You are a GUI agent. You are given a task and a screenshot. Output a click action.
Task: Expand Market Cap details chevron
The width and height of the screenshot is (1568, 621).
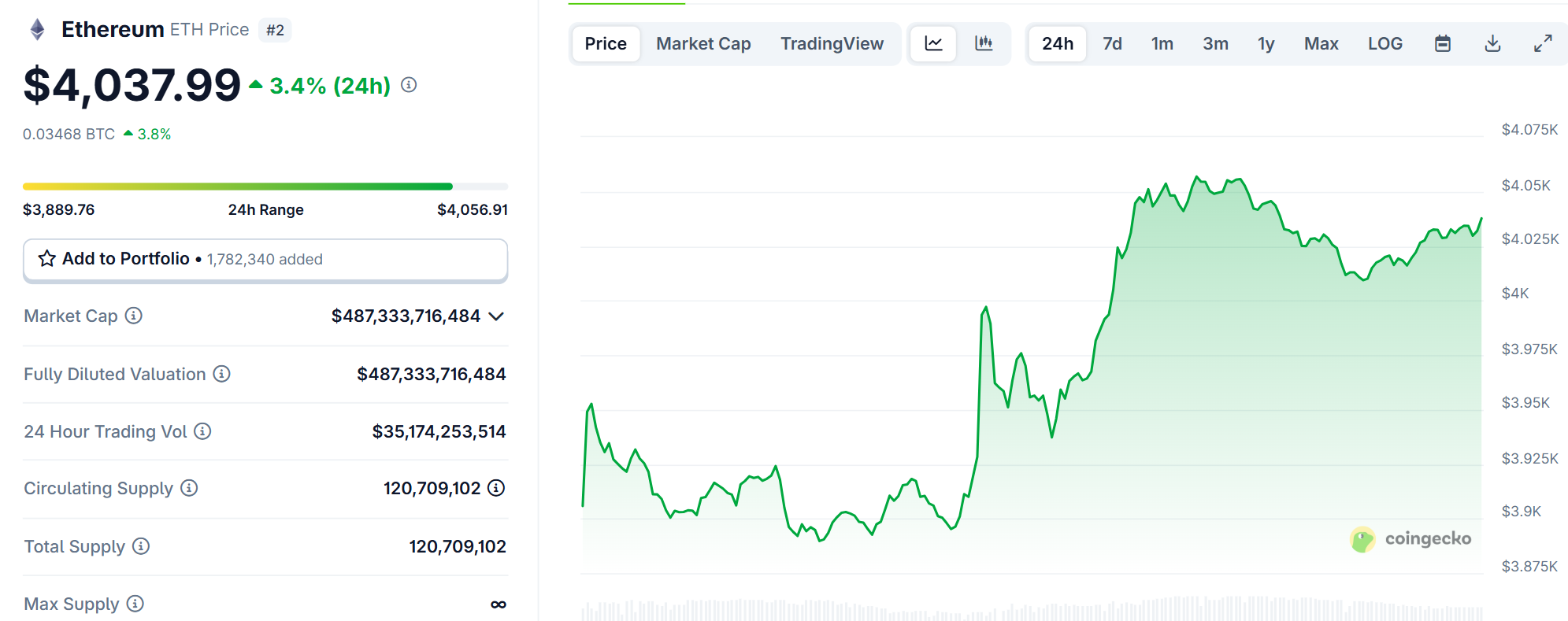click(x=496, y=316)
